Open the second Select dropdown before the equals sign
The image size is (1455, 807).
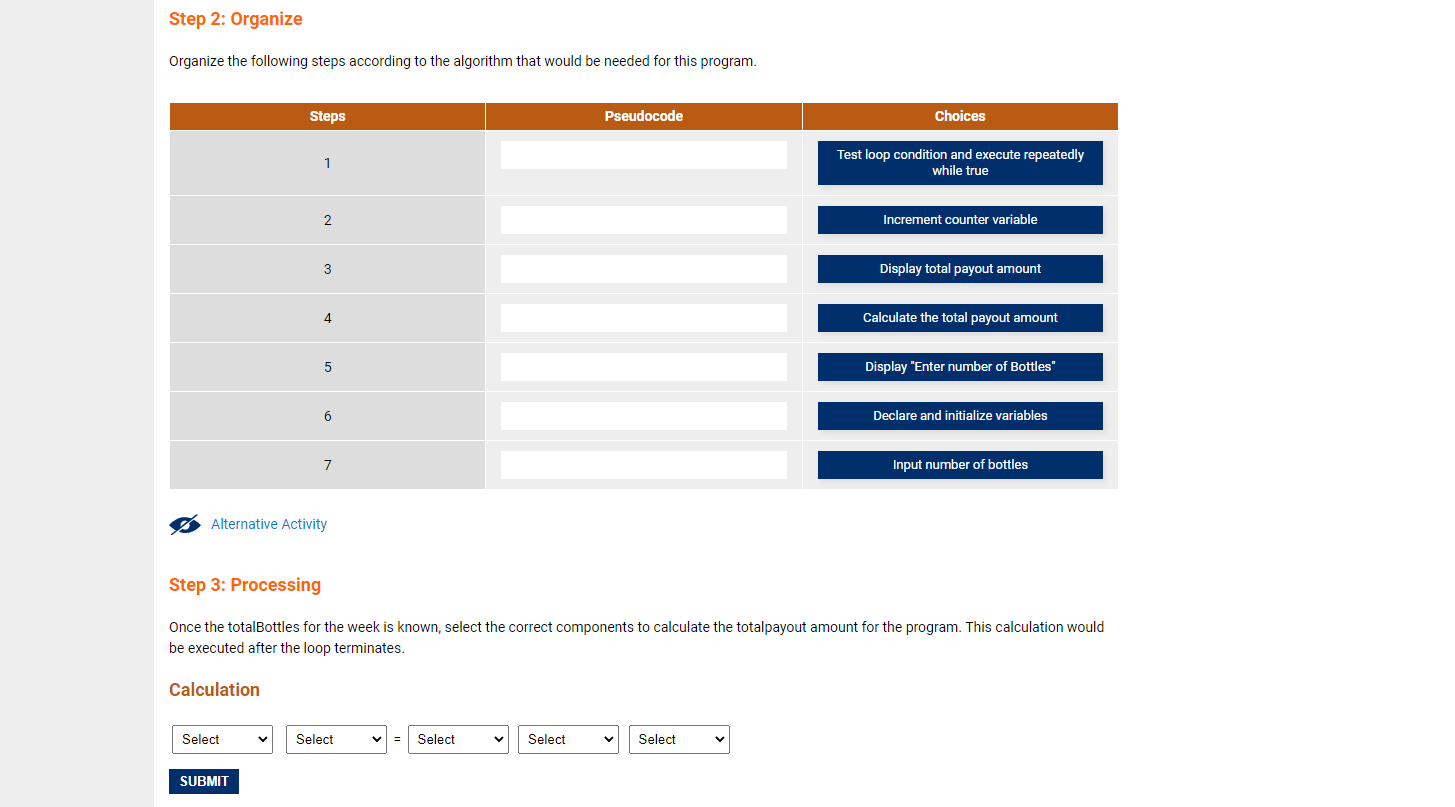[336, 739]
